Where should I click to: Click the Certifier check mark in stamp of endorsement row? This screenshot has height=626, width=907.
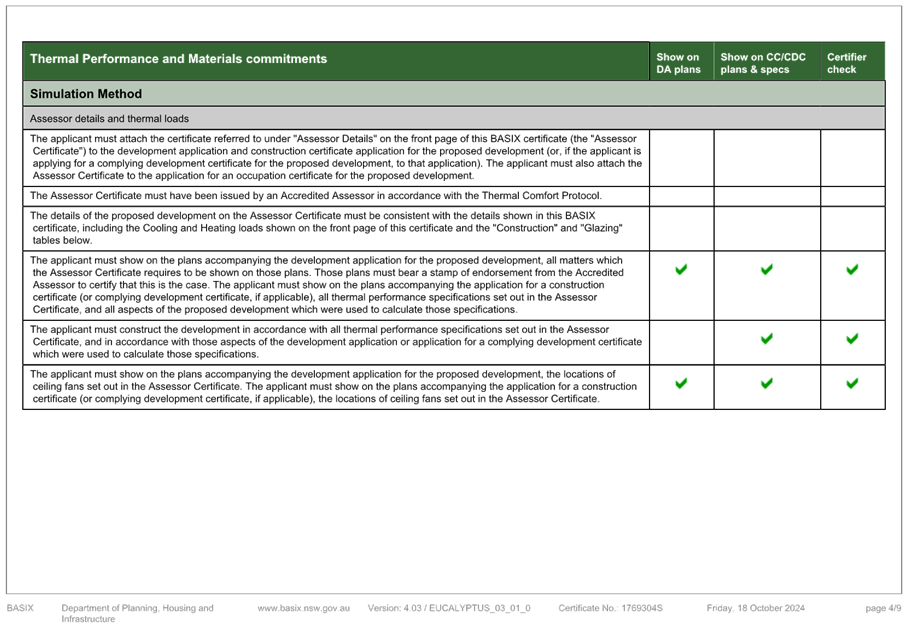pos(852,270)
